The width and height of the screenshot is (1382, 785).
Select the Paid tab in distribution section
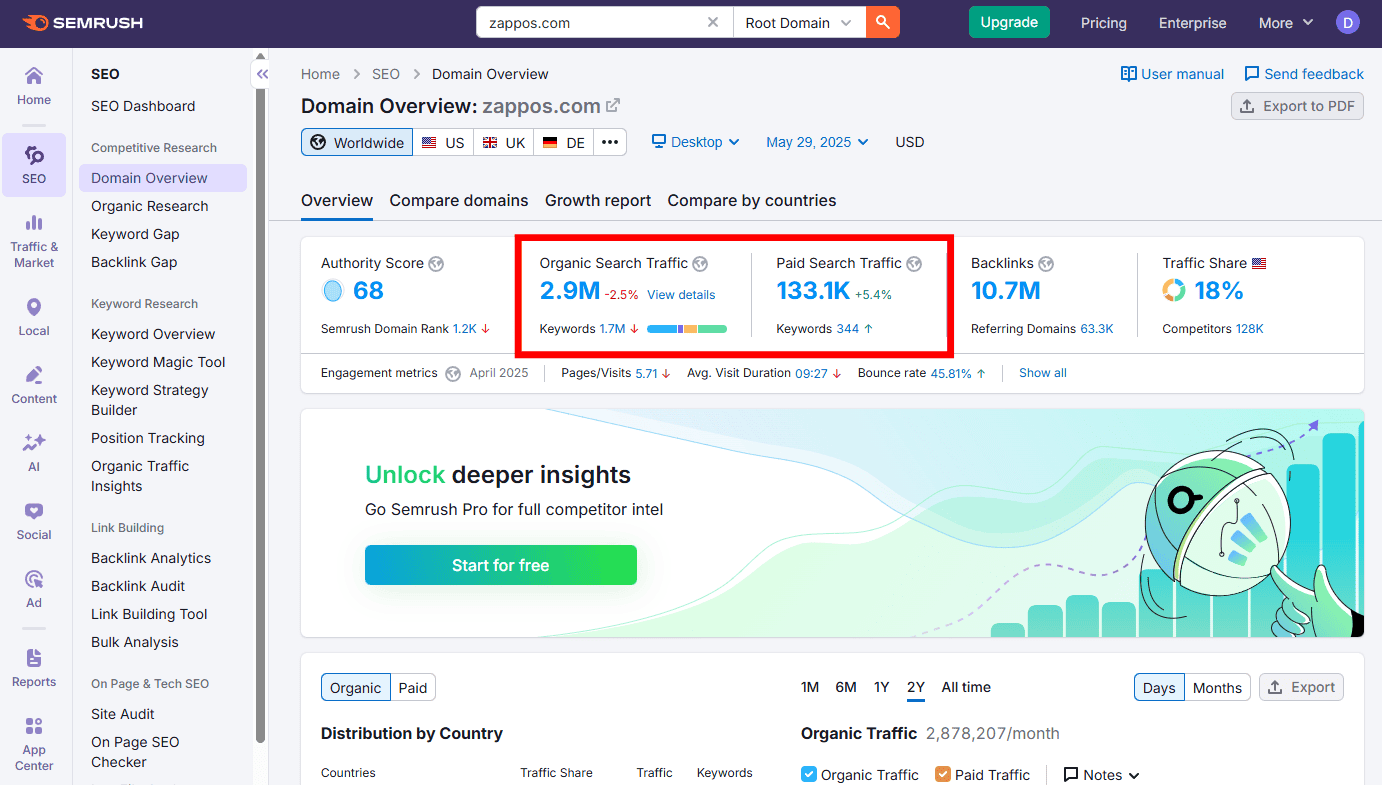[413, 687]
